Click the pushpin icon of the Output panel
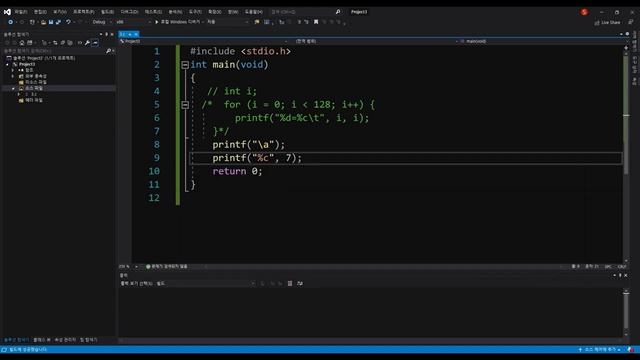Image resolution: width=640 pixels, height=360 pixels. pyautogui.click(x=620, y=276)
